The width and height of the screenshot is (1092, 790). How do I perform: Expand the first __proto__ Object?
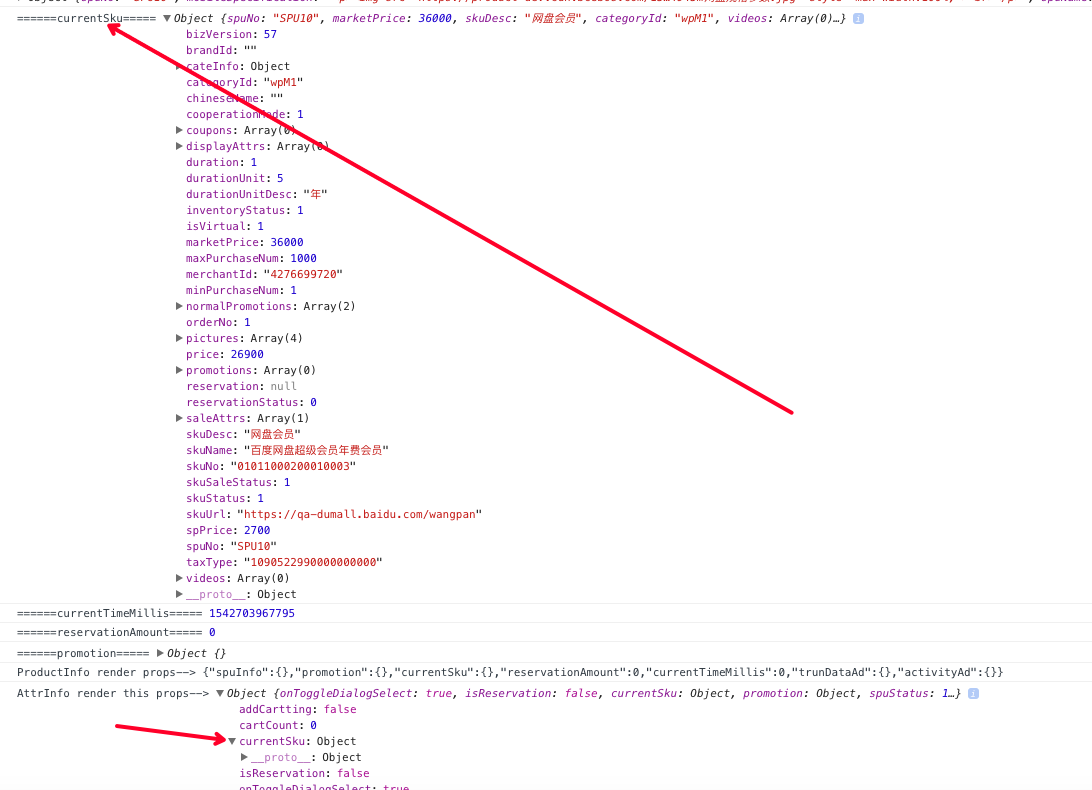(x=179, y=594)
